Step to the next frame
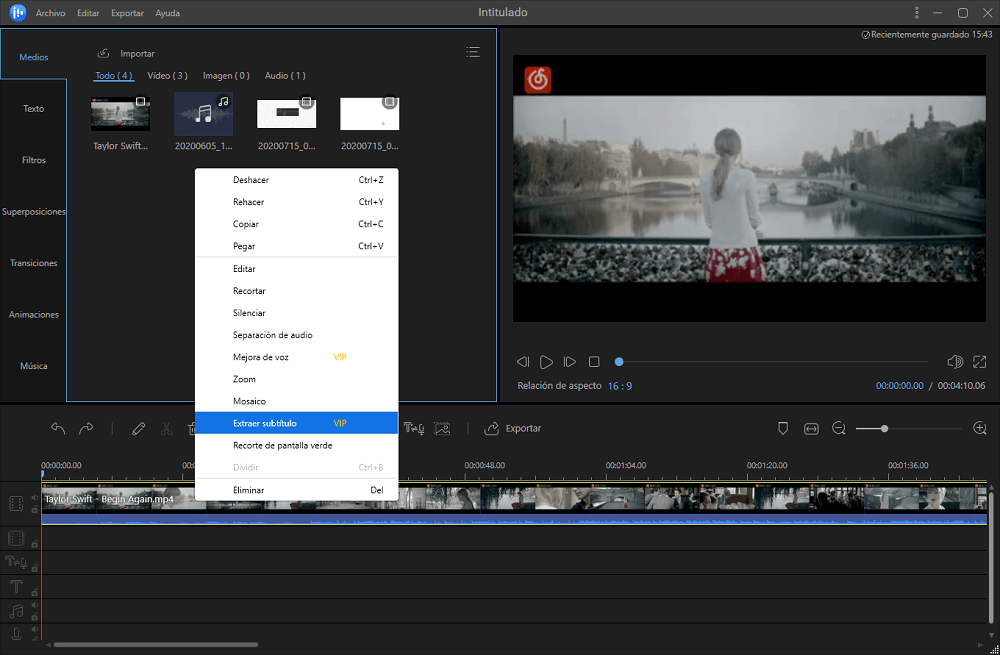The height and width of the screenshot is (655, 1000). [570, 362]
